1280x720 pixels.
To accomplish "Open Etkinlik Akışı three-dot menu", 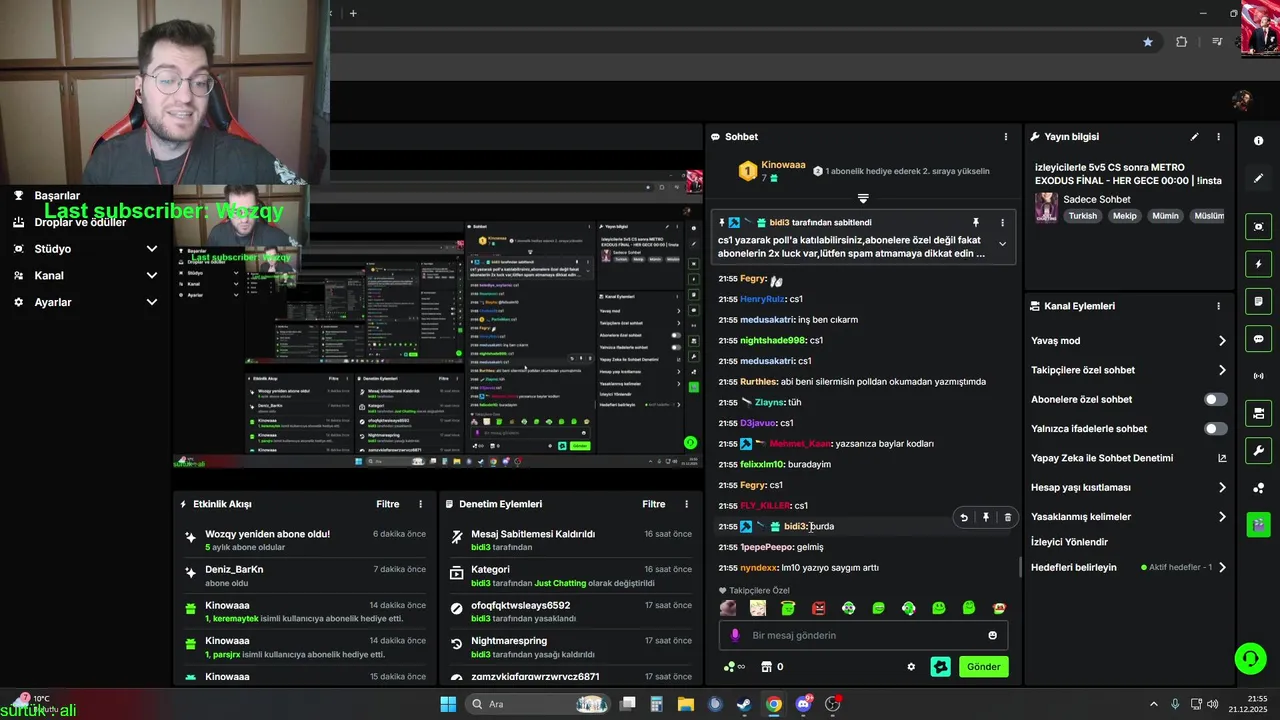I will [x=420, y=504].
